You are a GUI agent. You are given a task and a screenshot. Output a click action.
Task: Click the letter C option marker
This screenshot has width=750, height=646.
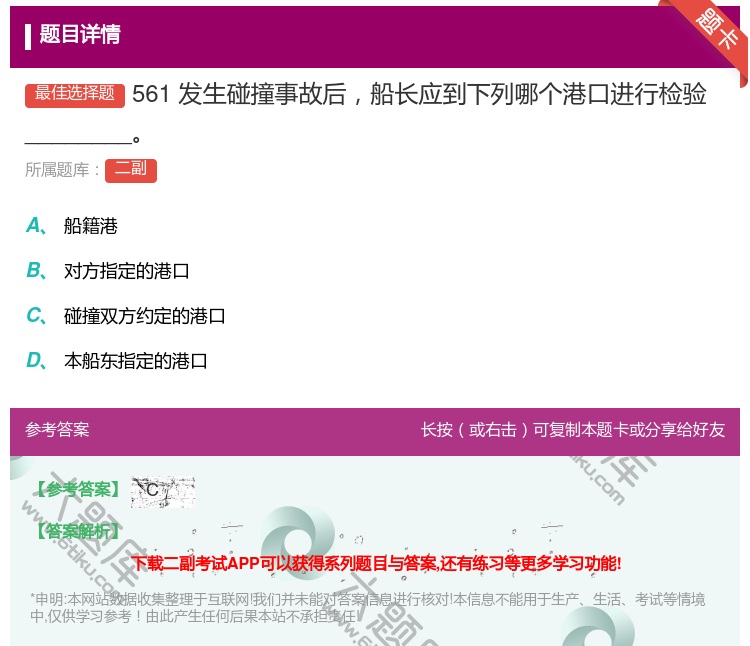[36, 316]
